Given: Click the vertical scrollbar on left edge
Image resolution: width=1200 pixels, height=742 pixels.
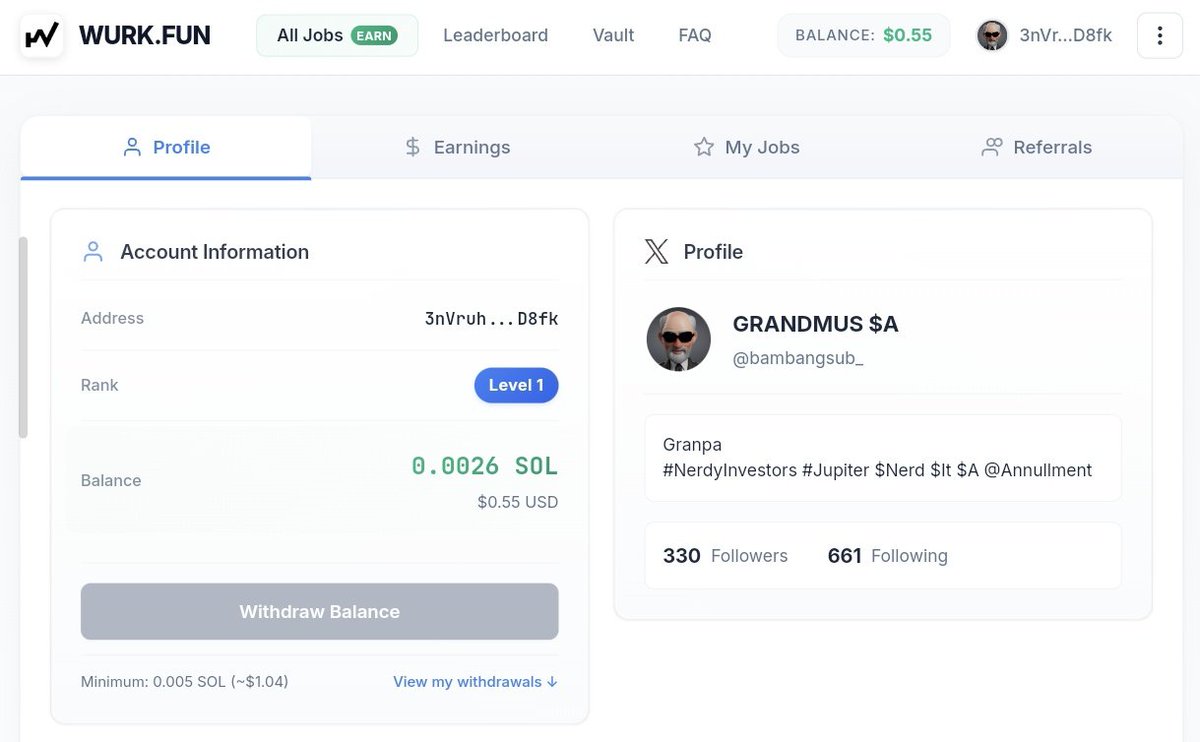Looking at the screenshot, I should coord(23,338).
